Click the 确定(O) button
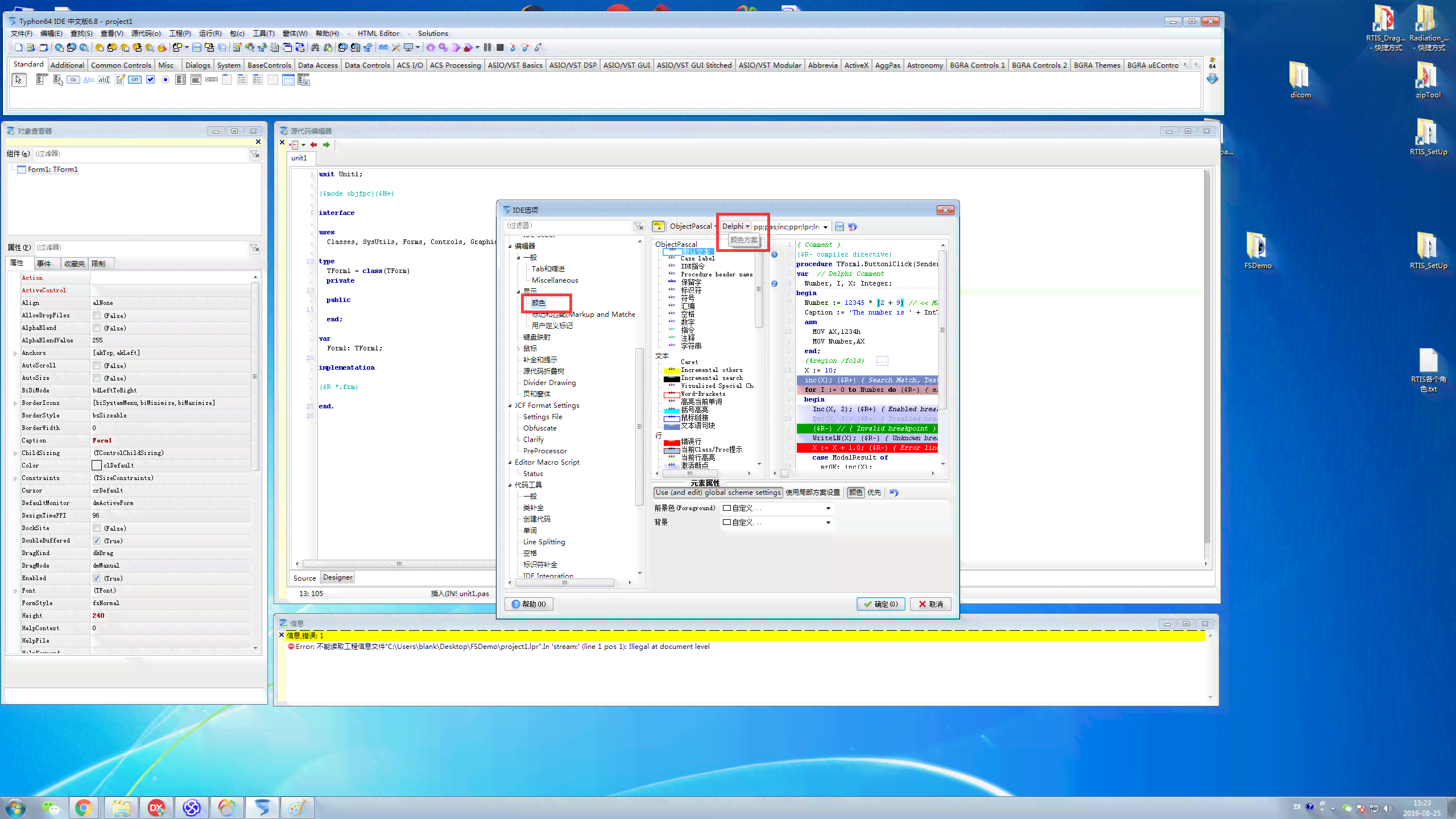Screen dimensions: 1456x819 [880, 604]
